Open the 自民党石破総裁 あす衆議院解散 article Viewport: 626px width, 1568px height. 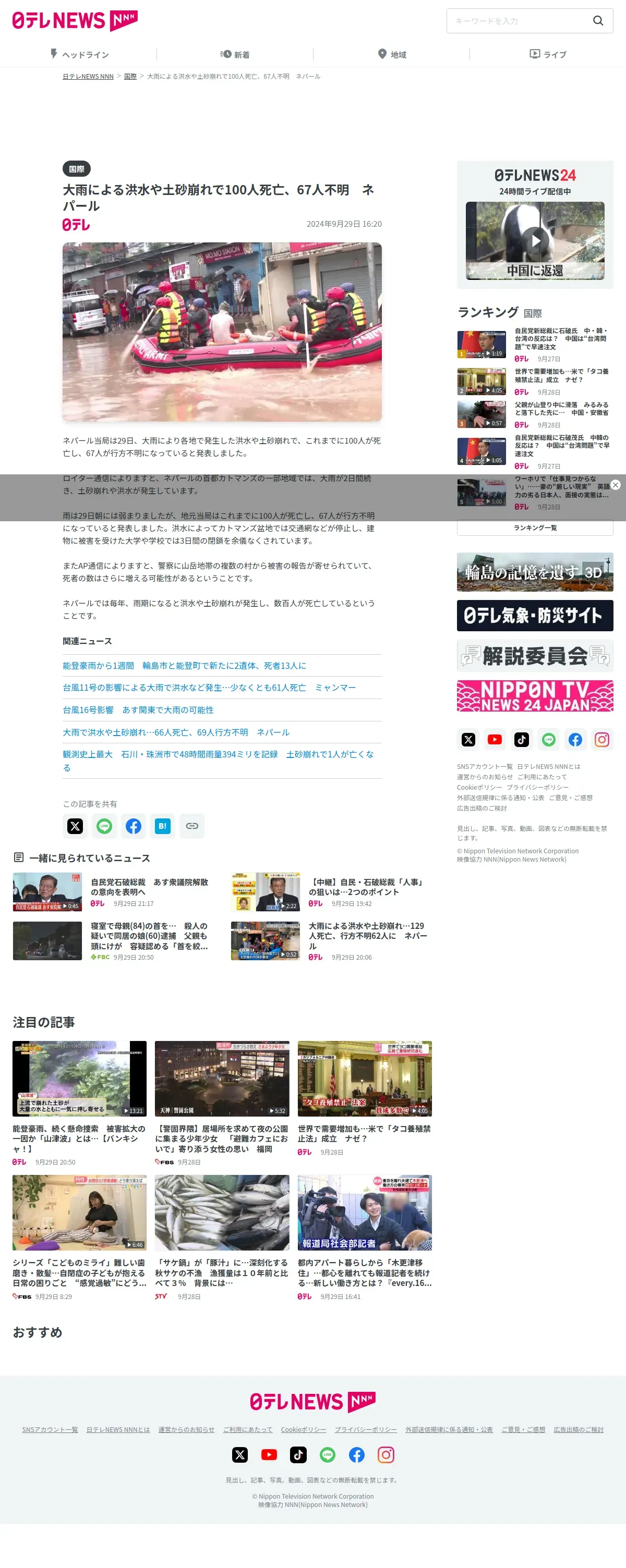click(x=112, y=892)
